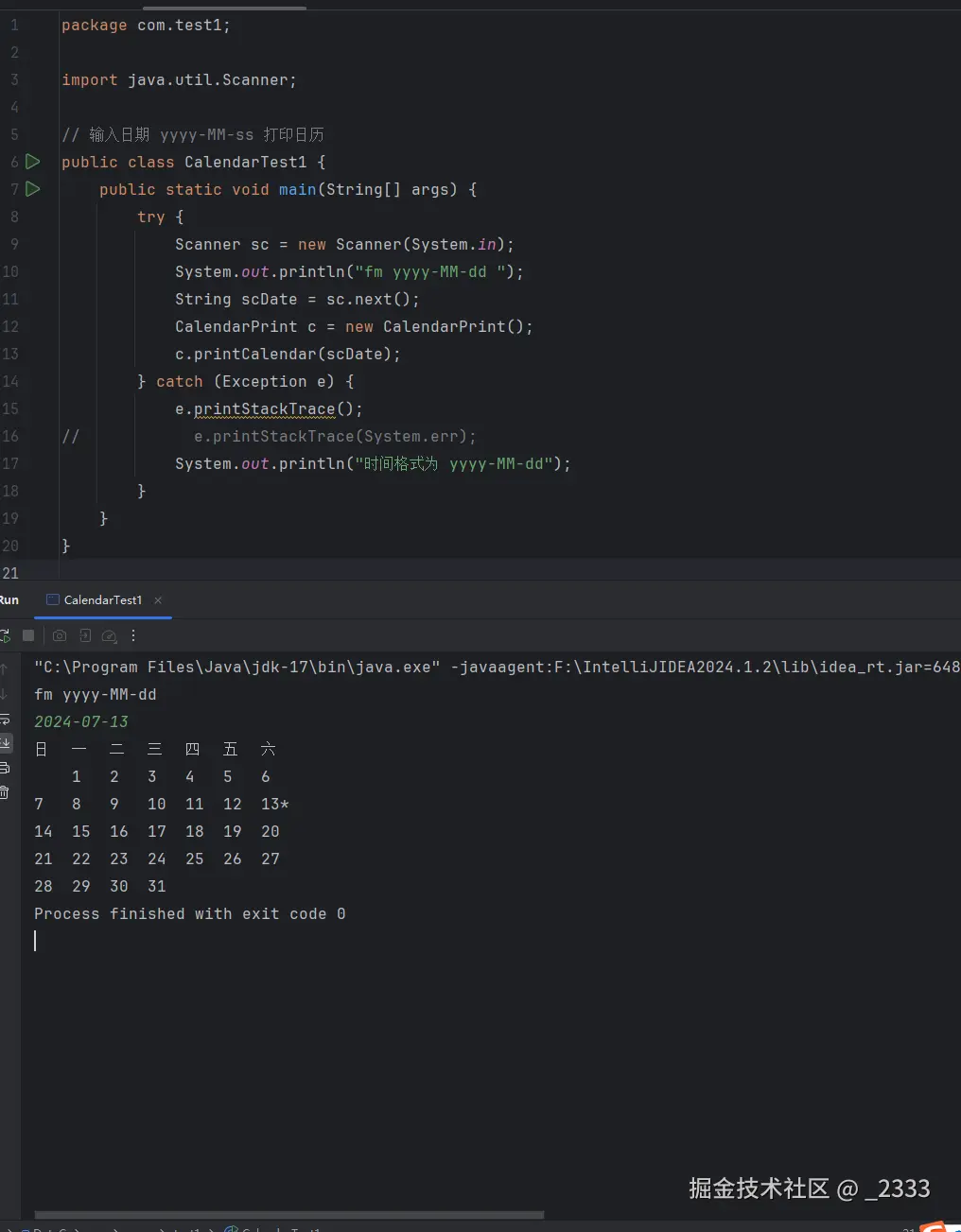Click the 'c.printCalendar(scDate);' statement

[288, 355]
